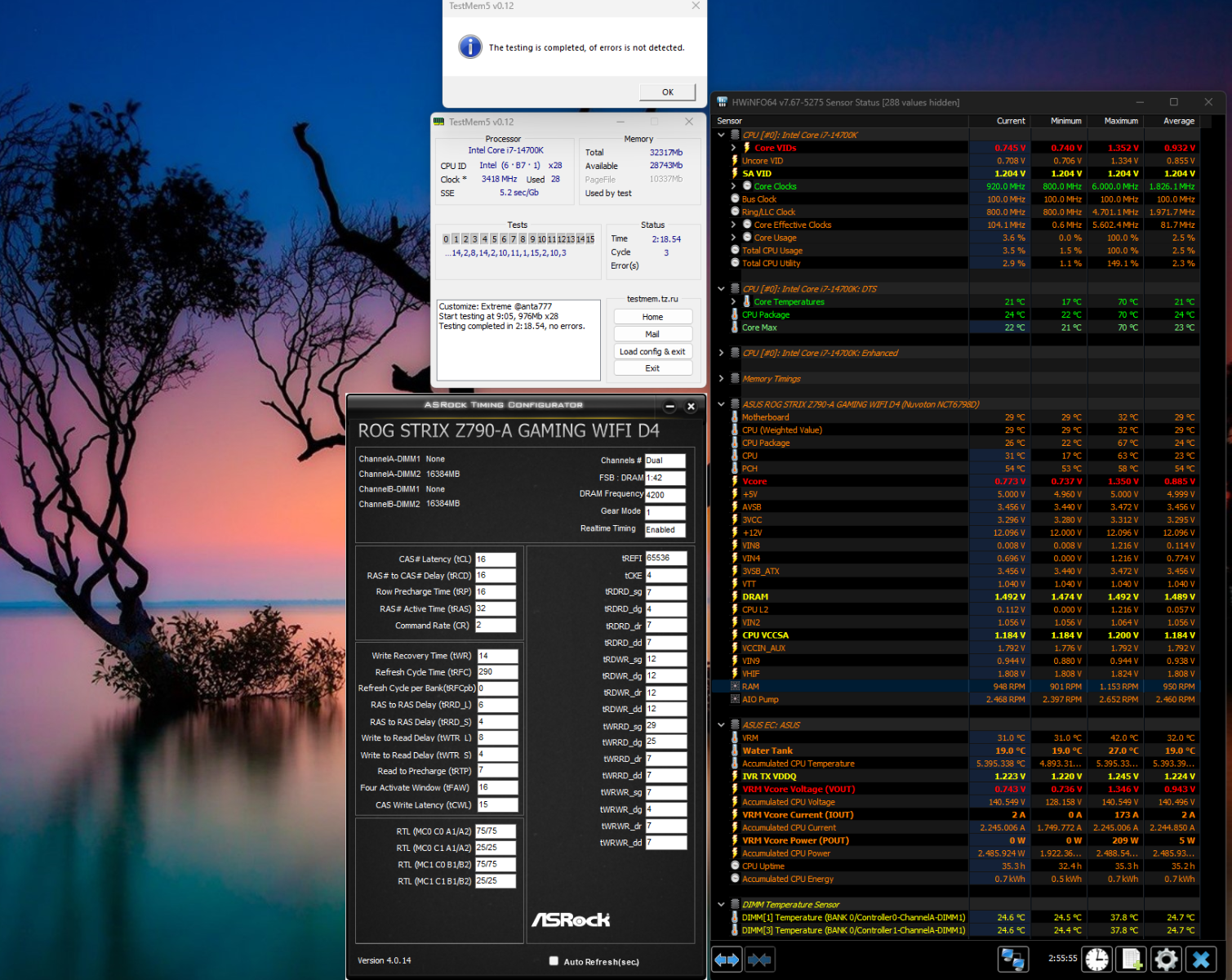This screenshot has height=980, width=1232.
Task: Click Water Tank sensor row label
Action: [x=767, y=751]
